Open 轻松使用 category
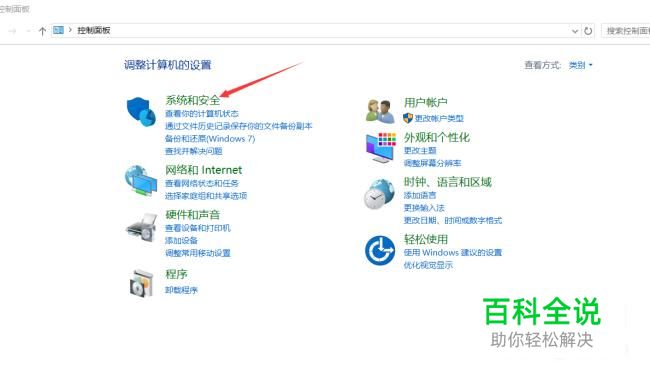650x383 pixels. pyautogui.click(x=426, y=239)
